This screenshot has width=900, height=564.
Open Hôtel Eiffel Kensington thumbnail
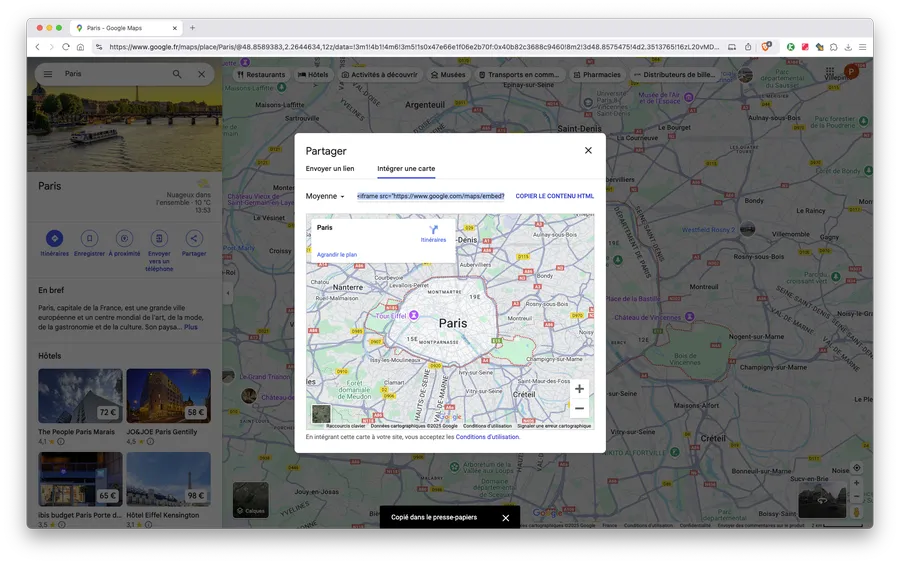coord(169,479)
